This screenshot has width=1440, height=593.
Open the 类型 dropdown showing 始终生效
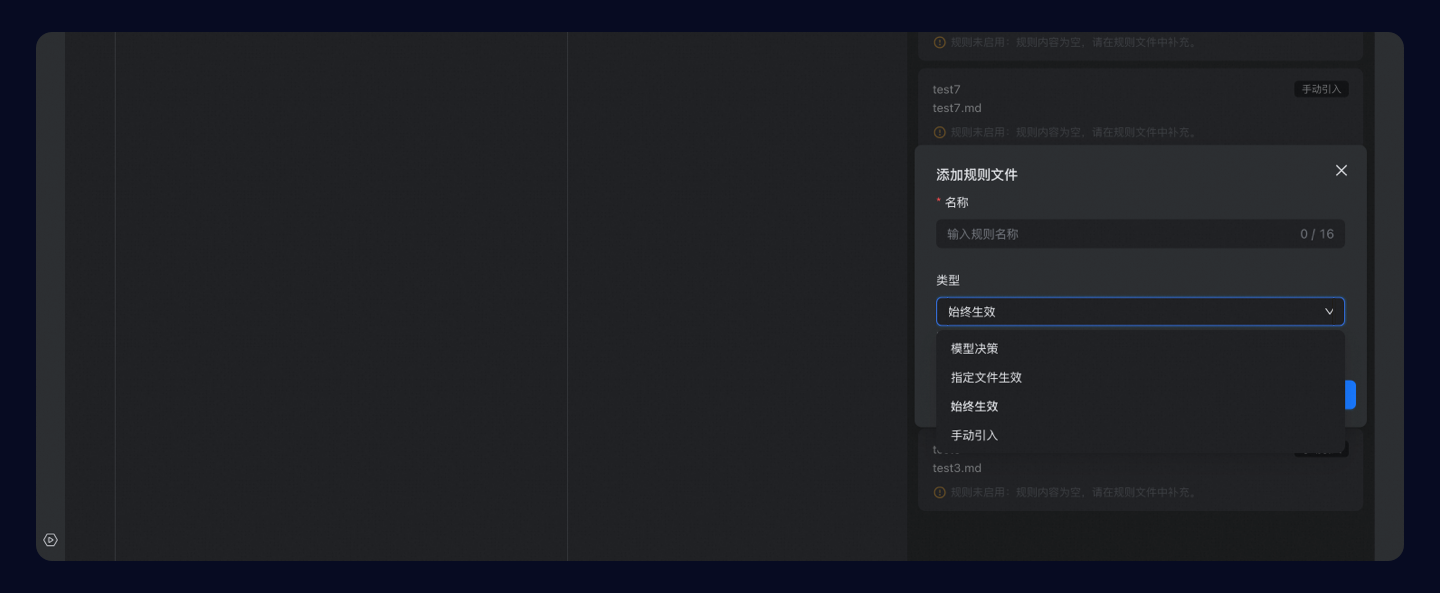(1140, 311)
